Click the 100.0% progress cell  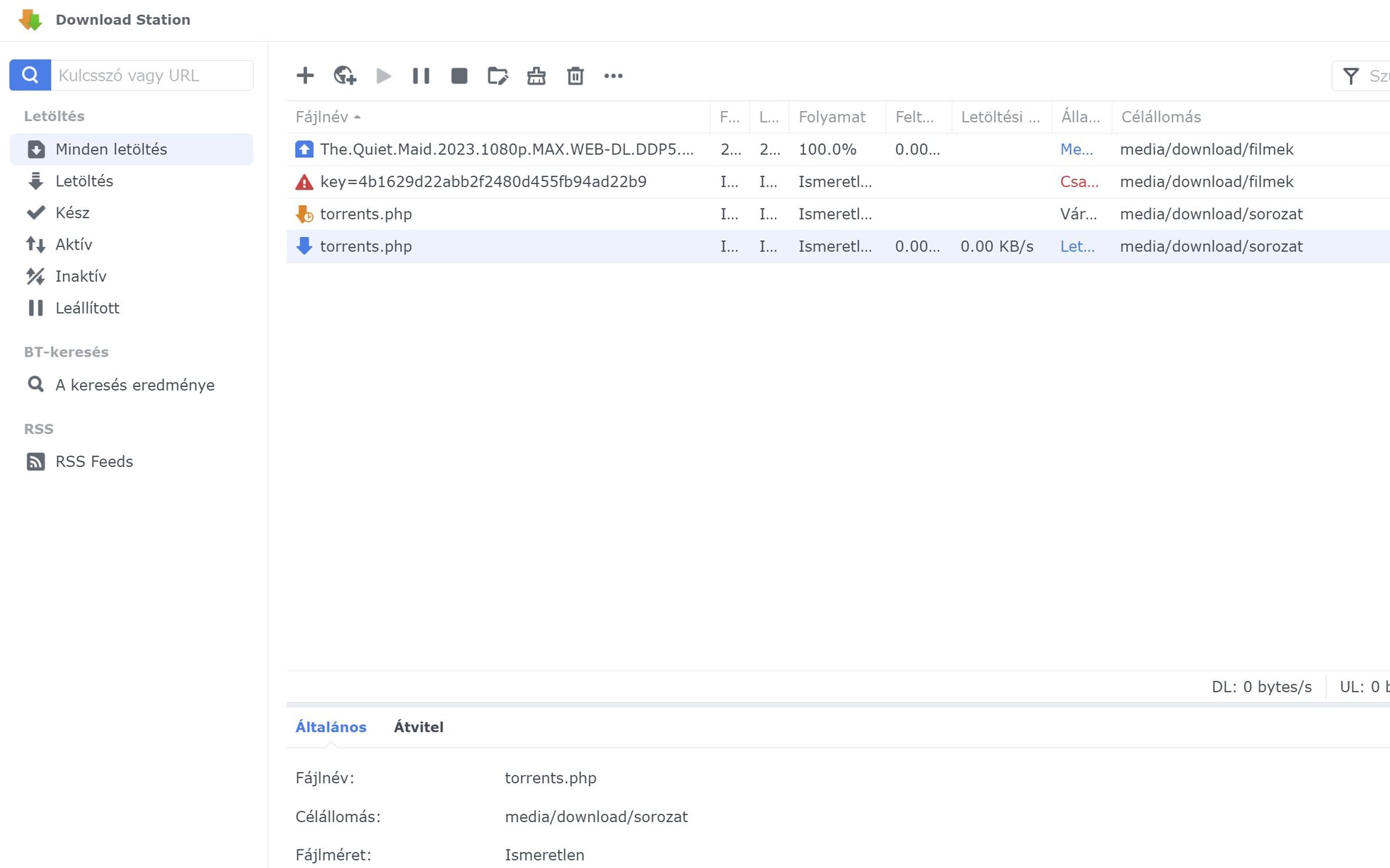click(827, 149)
